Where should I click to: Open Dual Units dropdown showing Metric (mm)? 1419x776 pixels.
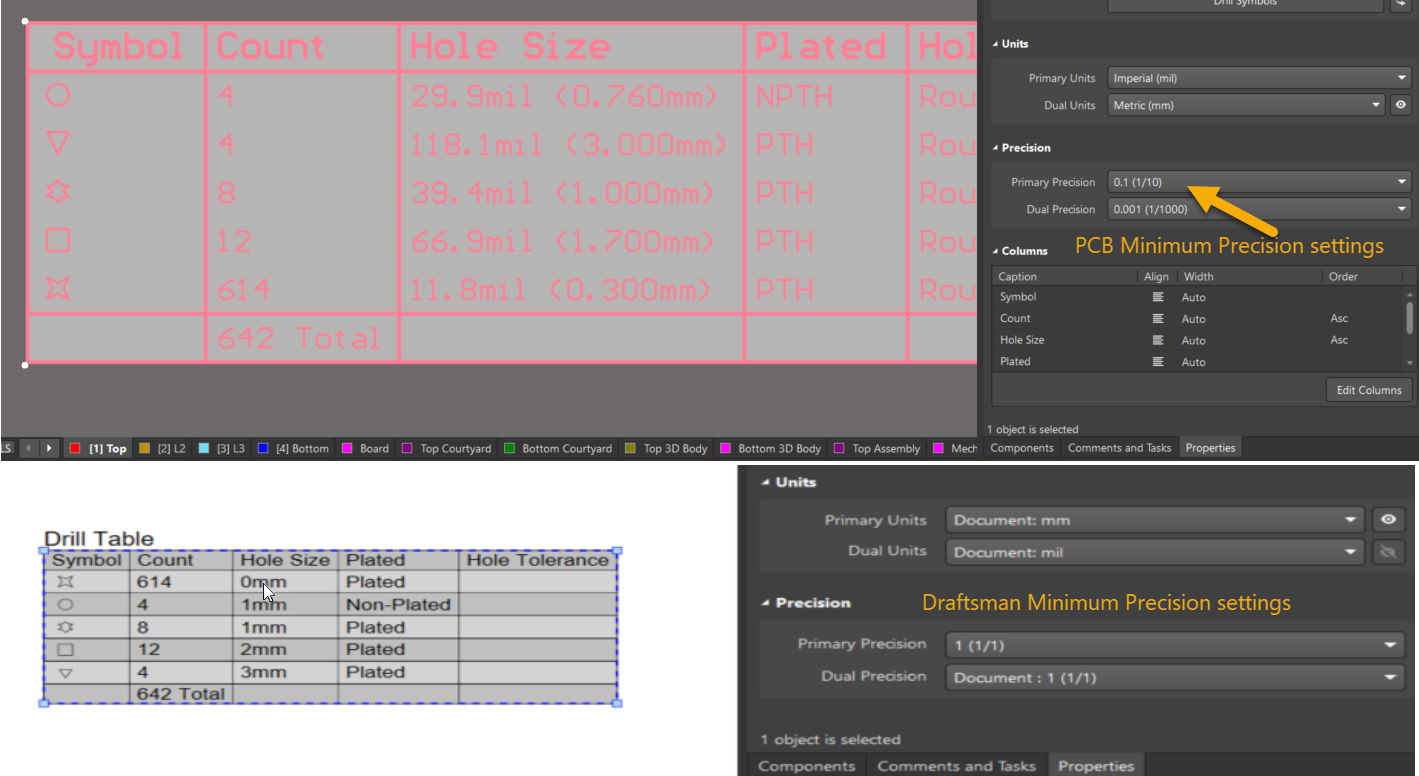coord(1246,105)
